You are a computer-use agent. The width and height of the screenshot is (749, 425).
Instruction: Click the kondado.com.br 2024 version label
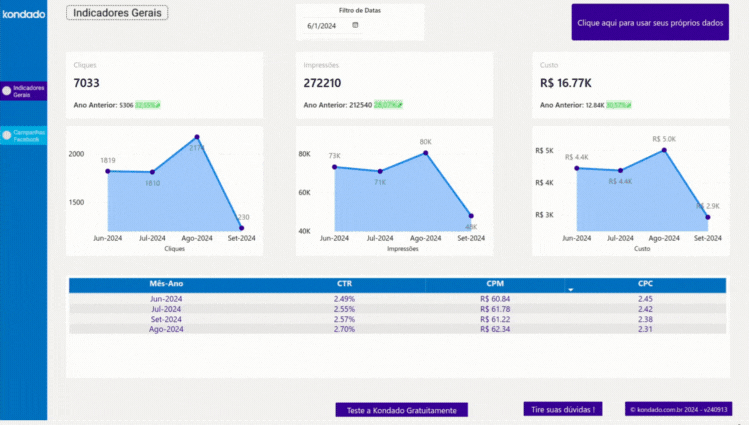click(x=679, y=409)
